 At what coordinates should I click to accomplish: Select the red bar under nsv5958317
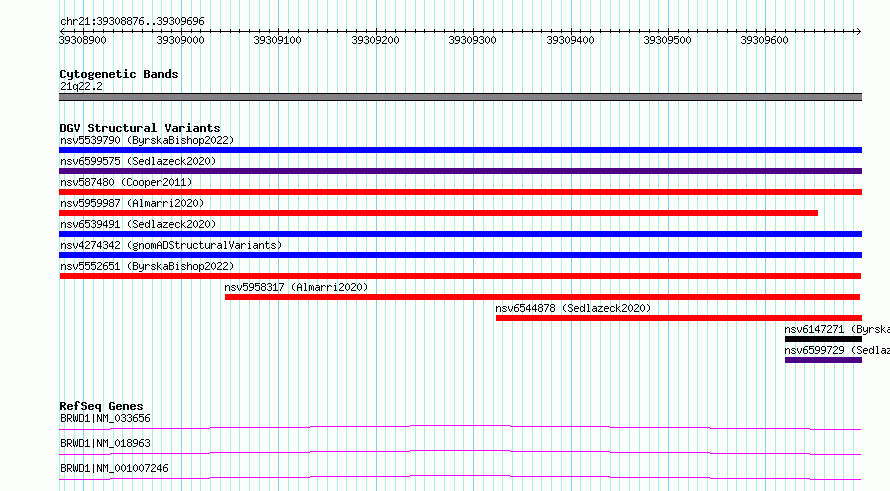tap(543, 297)
